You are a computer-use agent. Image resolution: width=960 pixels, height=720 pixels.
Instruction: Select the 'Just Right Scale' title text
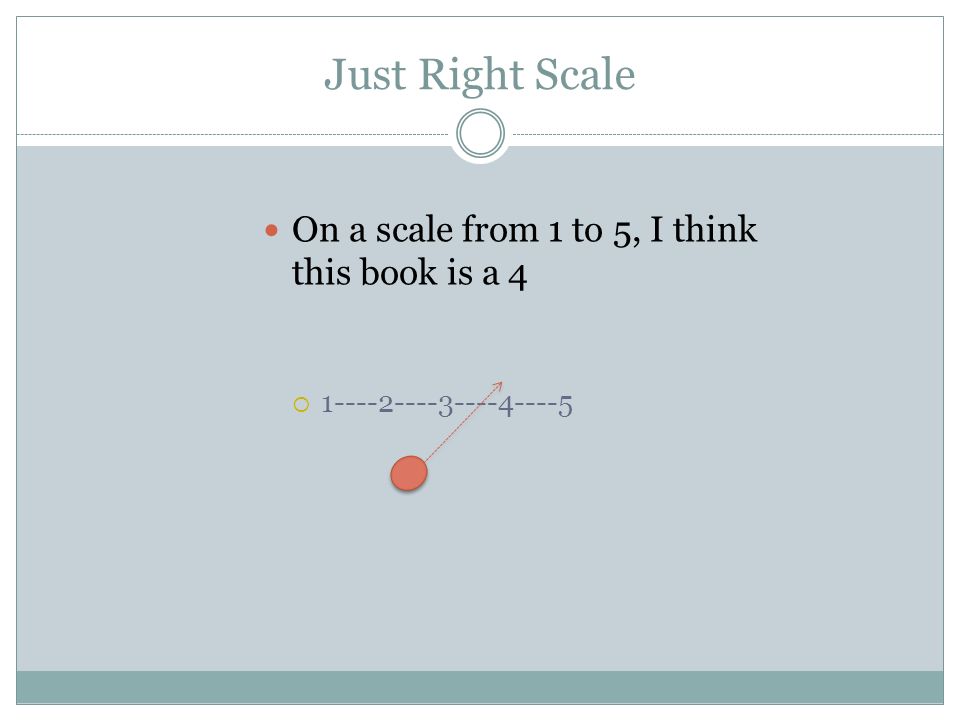point(479,74)
